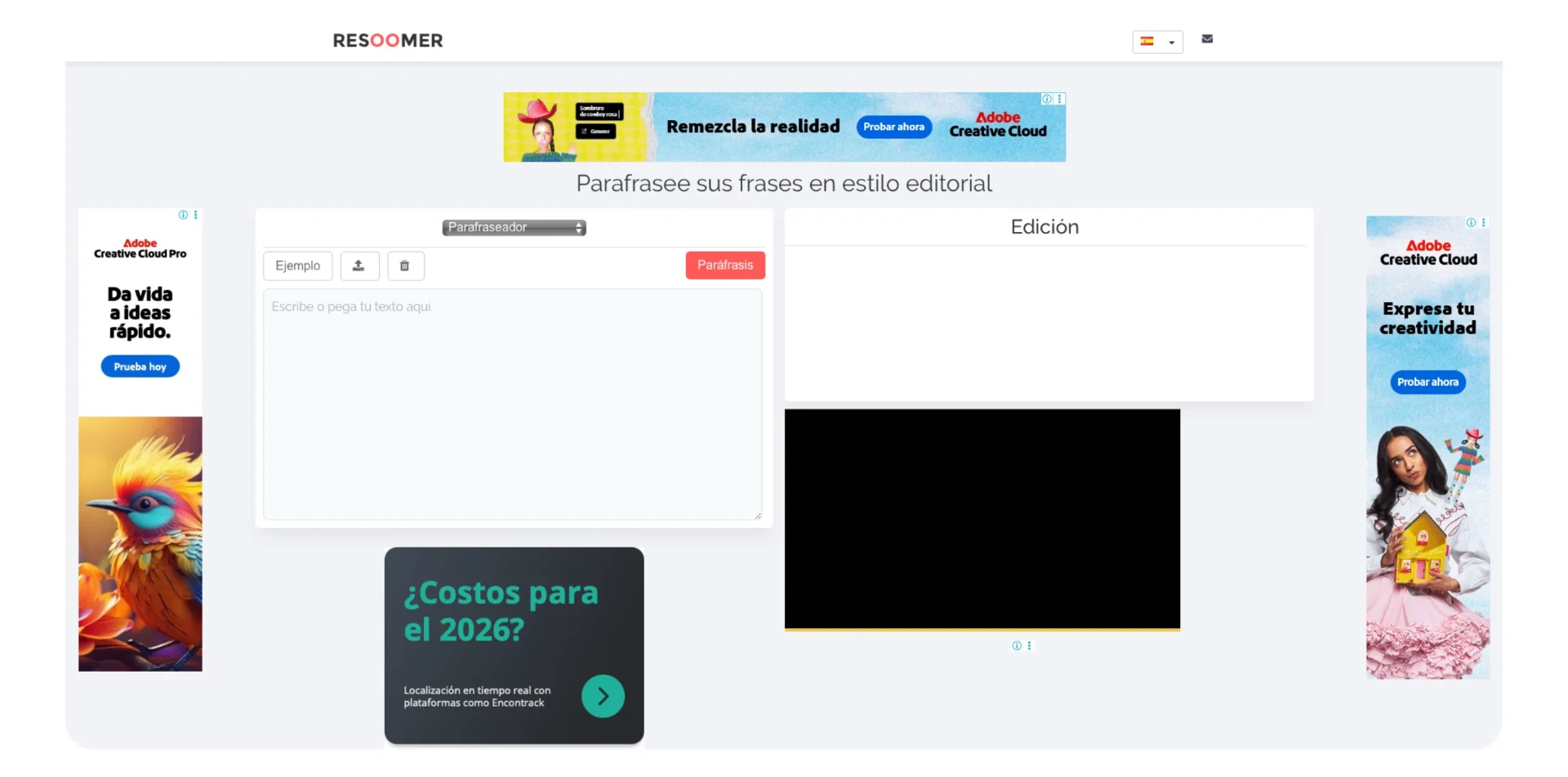The width and height of the screenshot is (1568, 777).
Task: Click the colorful bird ad image
Action: coord(140,543)
